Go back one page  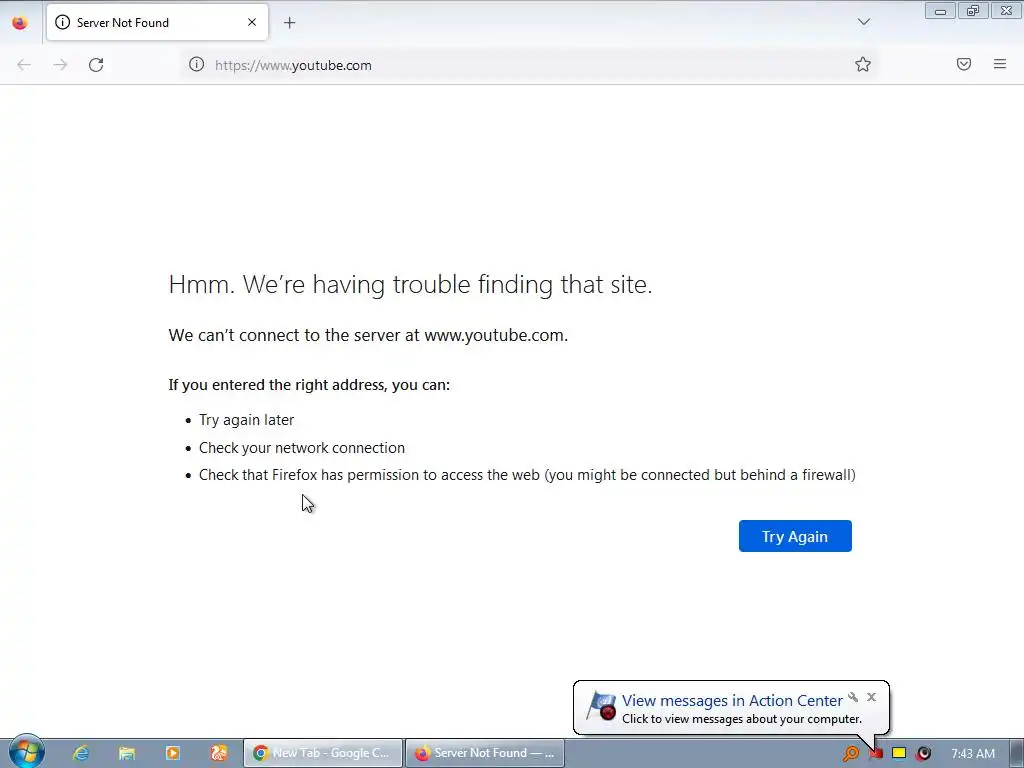pos(24,65)
